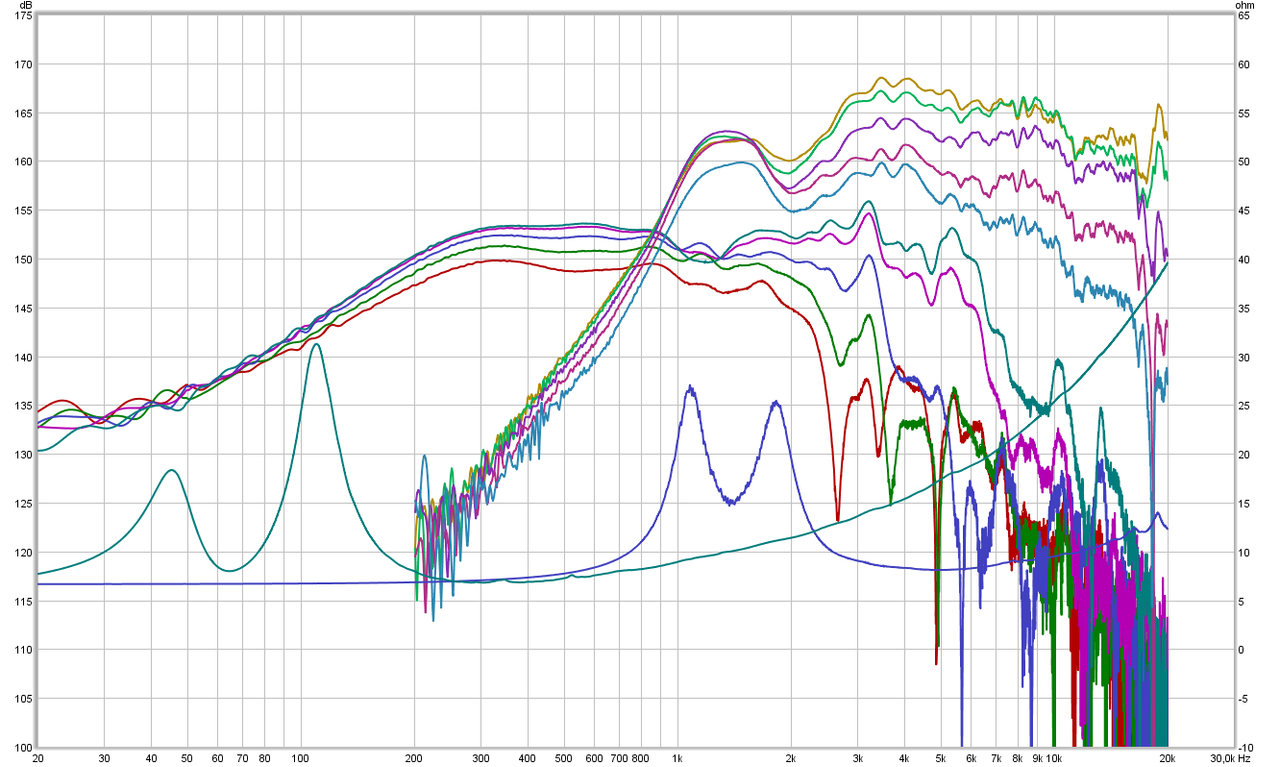The image size is (1280, 767).
Task: Click the 6k frequency tick label
Action: pyautogui.click(x=971, y=758)
